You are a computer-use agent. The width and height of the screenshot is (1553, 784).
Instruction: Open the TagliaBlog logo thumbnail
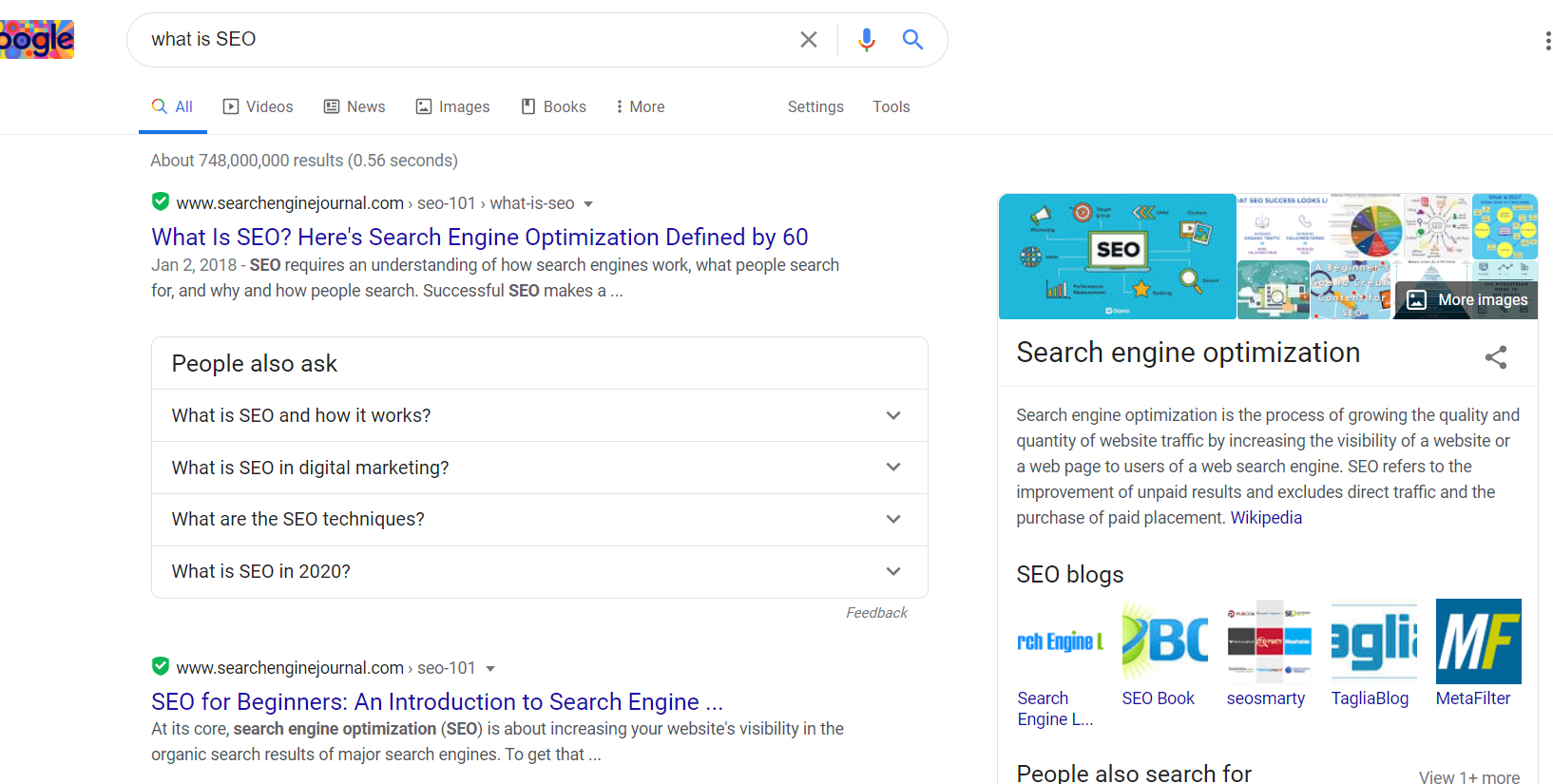1373,641
